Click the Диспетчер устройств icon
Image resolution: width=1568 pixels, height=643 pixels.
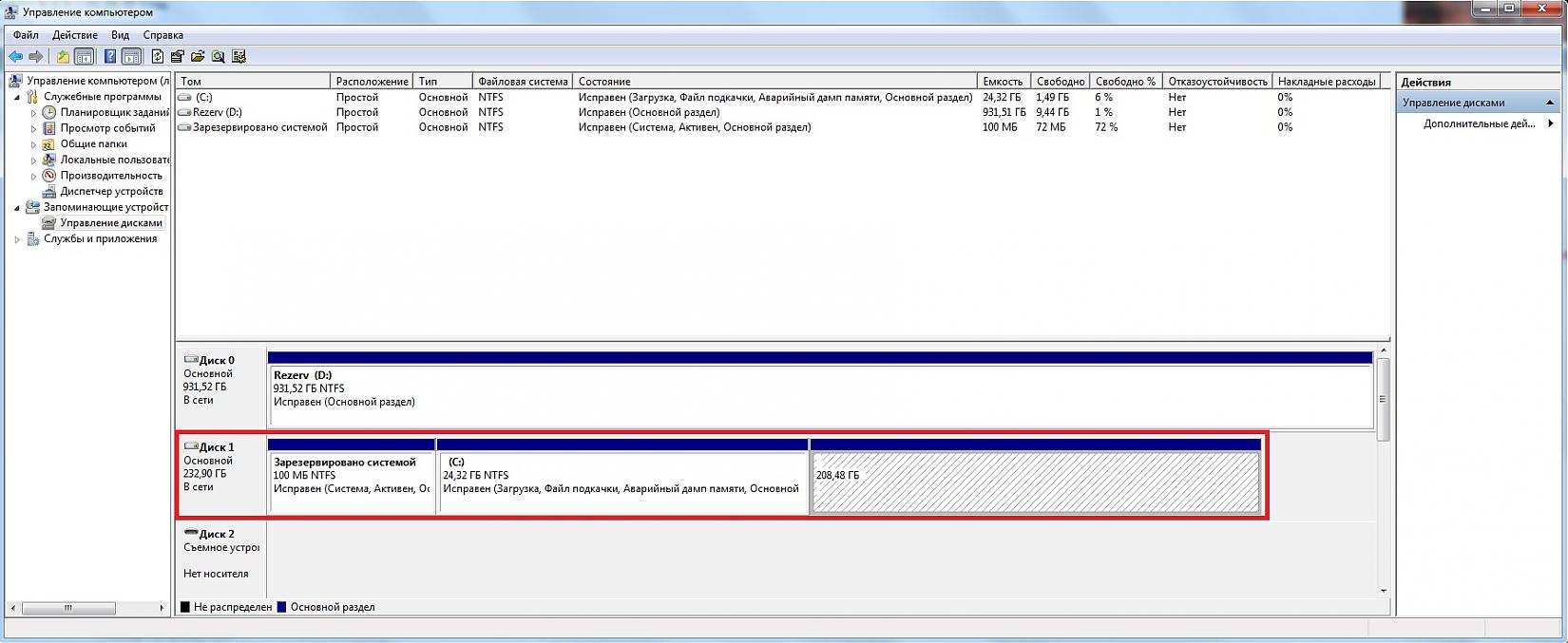pyautogui.click(x=49, y=191)
